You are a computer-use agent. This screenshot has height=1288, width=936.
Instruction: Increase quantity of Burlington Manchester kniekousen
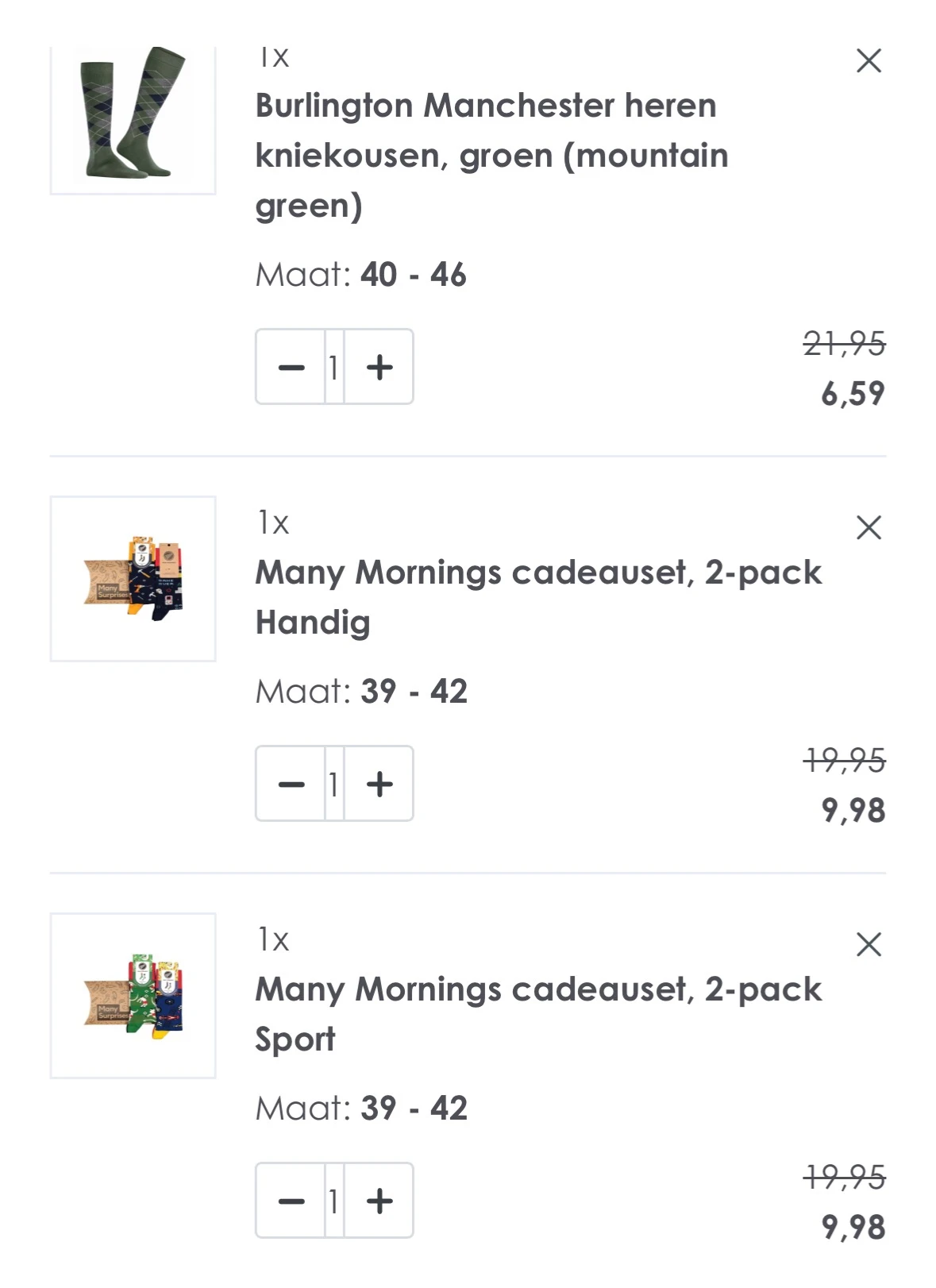tap(381, 366)
